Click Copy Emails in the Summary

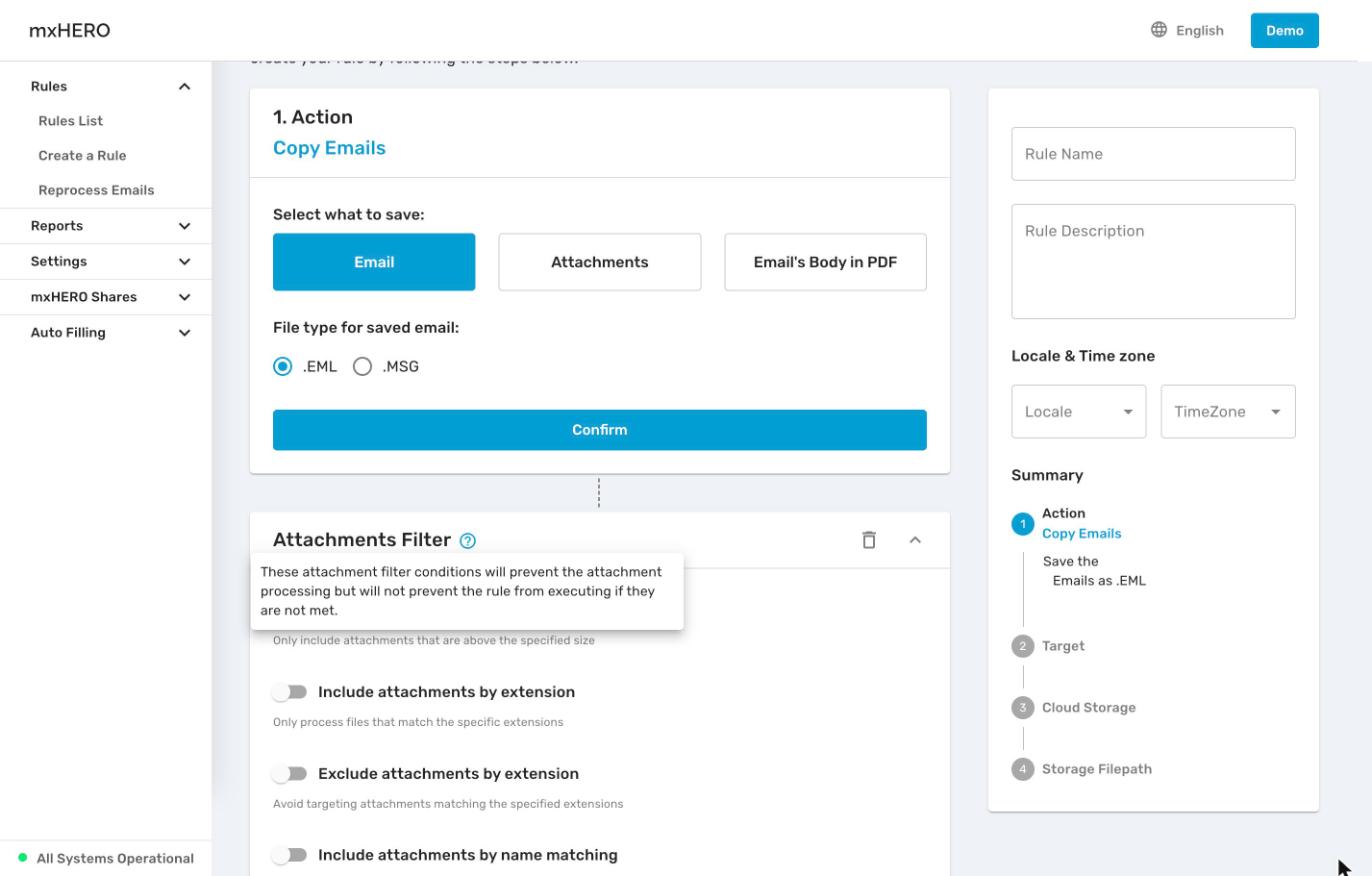point(1081,534)
